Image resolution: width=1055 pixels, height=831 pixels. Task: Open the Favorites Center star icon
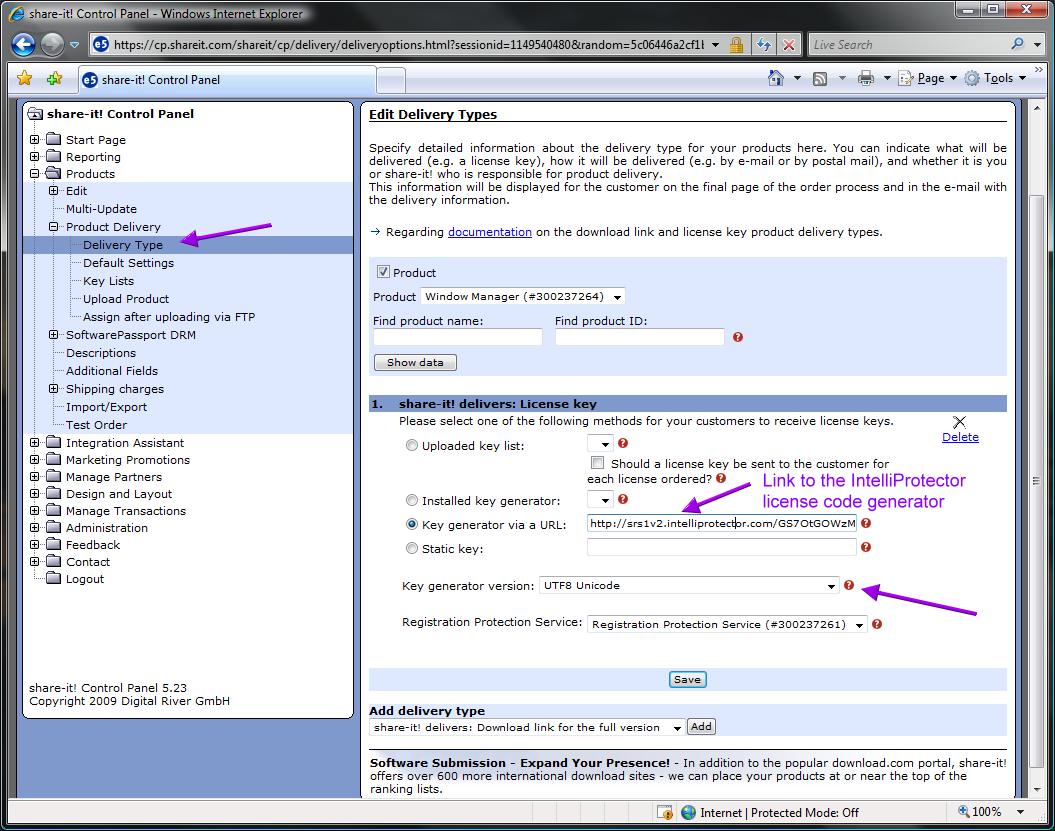(25, 79)
